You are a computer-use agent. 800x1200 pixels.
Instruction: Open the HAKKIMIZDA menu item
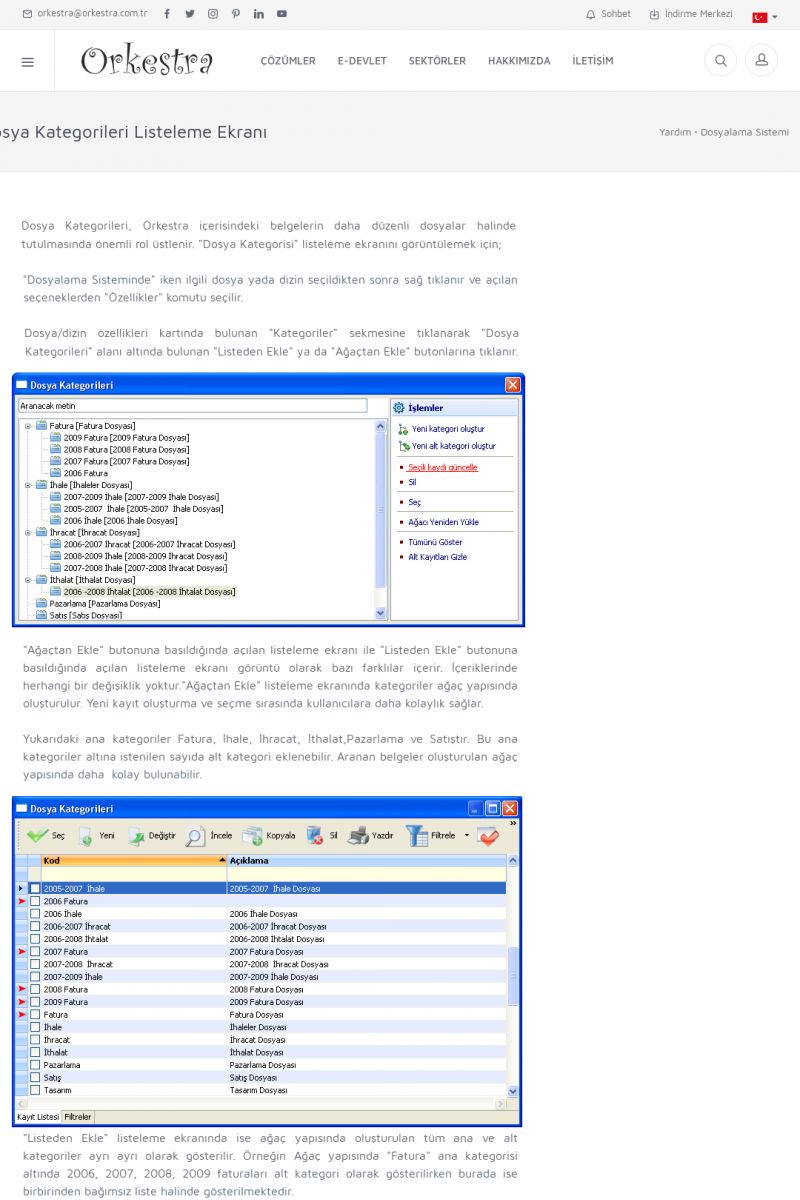[519, 61]
